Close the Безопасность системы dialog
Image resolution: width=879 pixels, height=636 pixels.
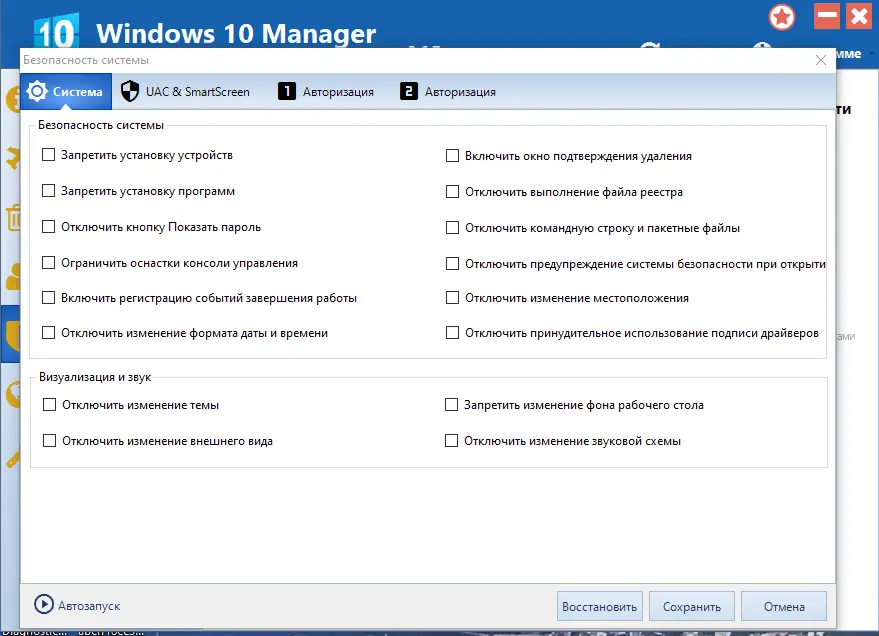[x=821, y=60]
